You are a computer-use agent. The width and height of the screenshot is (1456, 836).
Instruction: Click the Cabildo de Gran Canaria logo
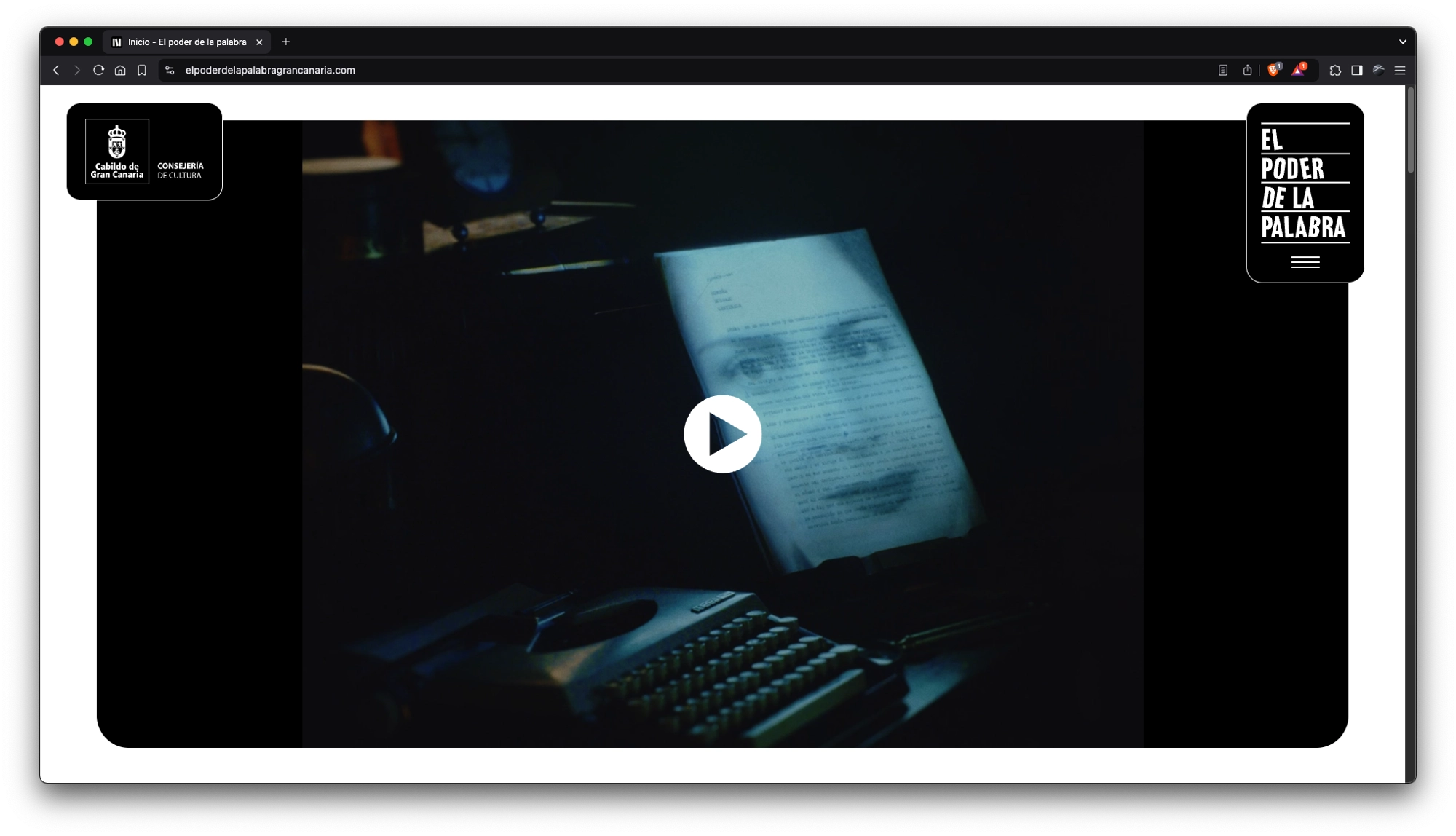[x=117, y=151]
